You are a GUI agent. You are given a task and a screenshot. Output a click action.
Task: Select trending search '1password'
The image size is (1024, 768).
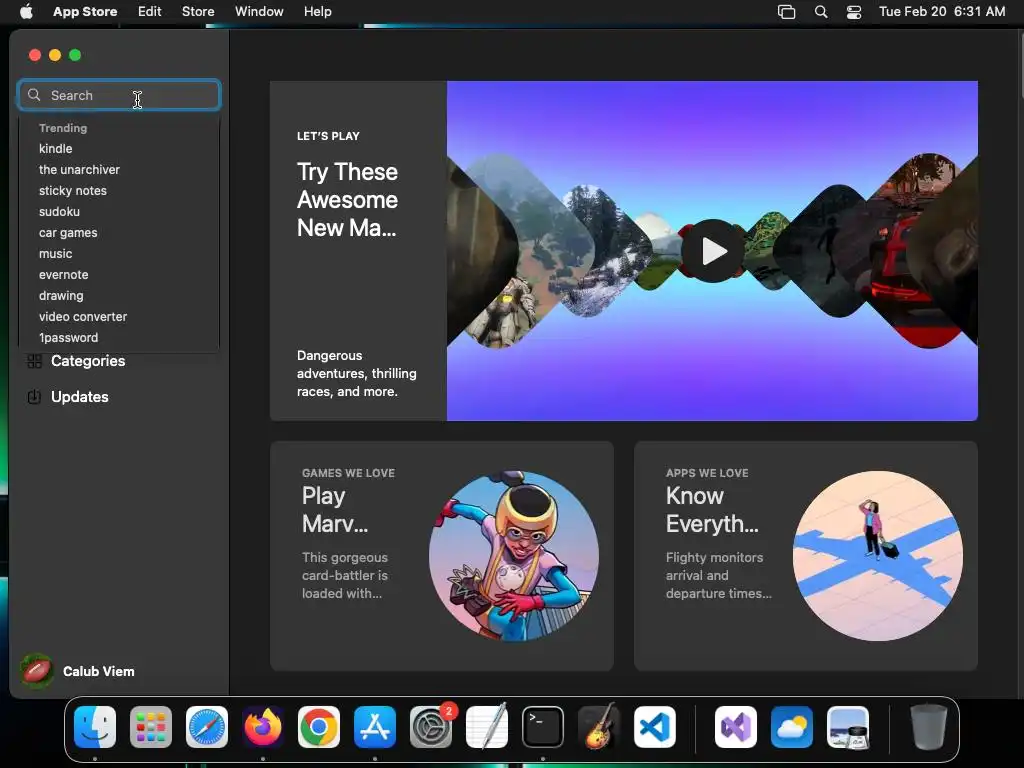[x=69, y=338]
